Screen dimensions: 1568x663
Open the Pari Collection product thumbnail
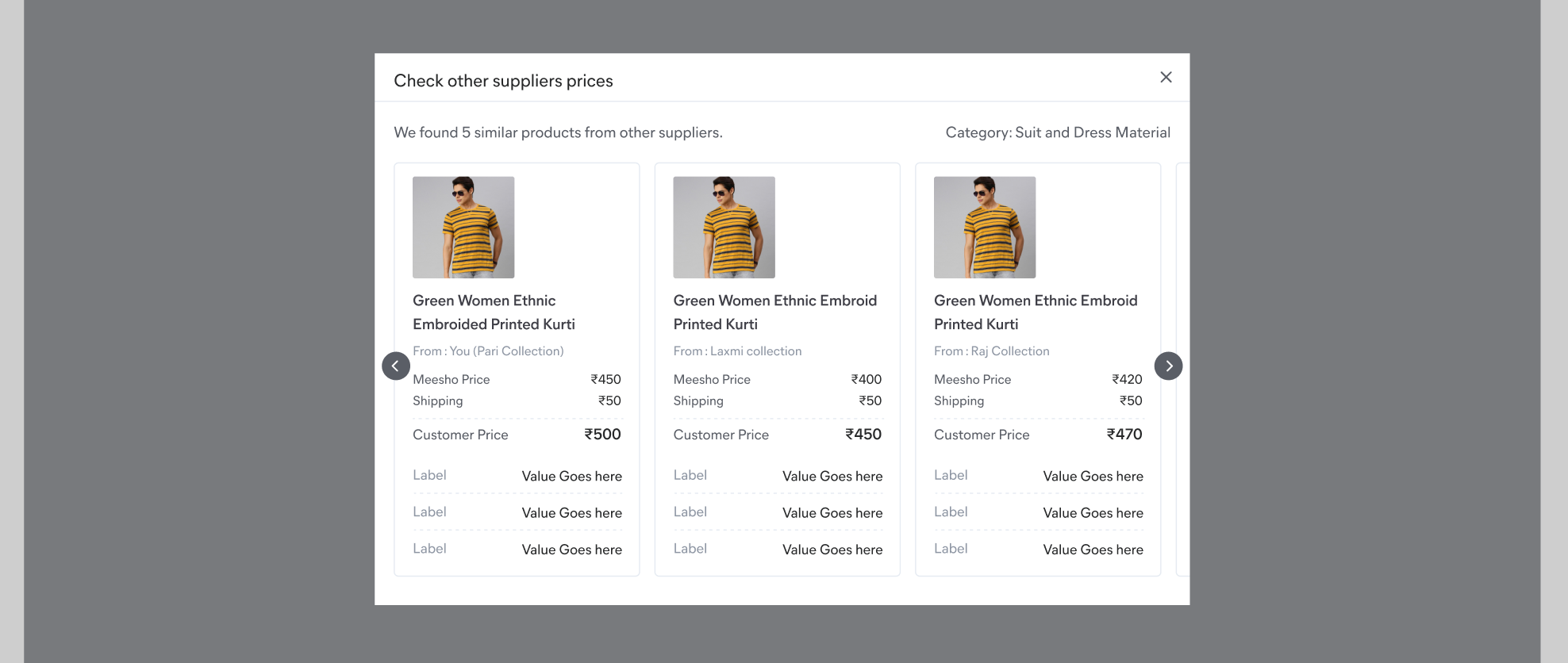click(x=463, y=227)
